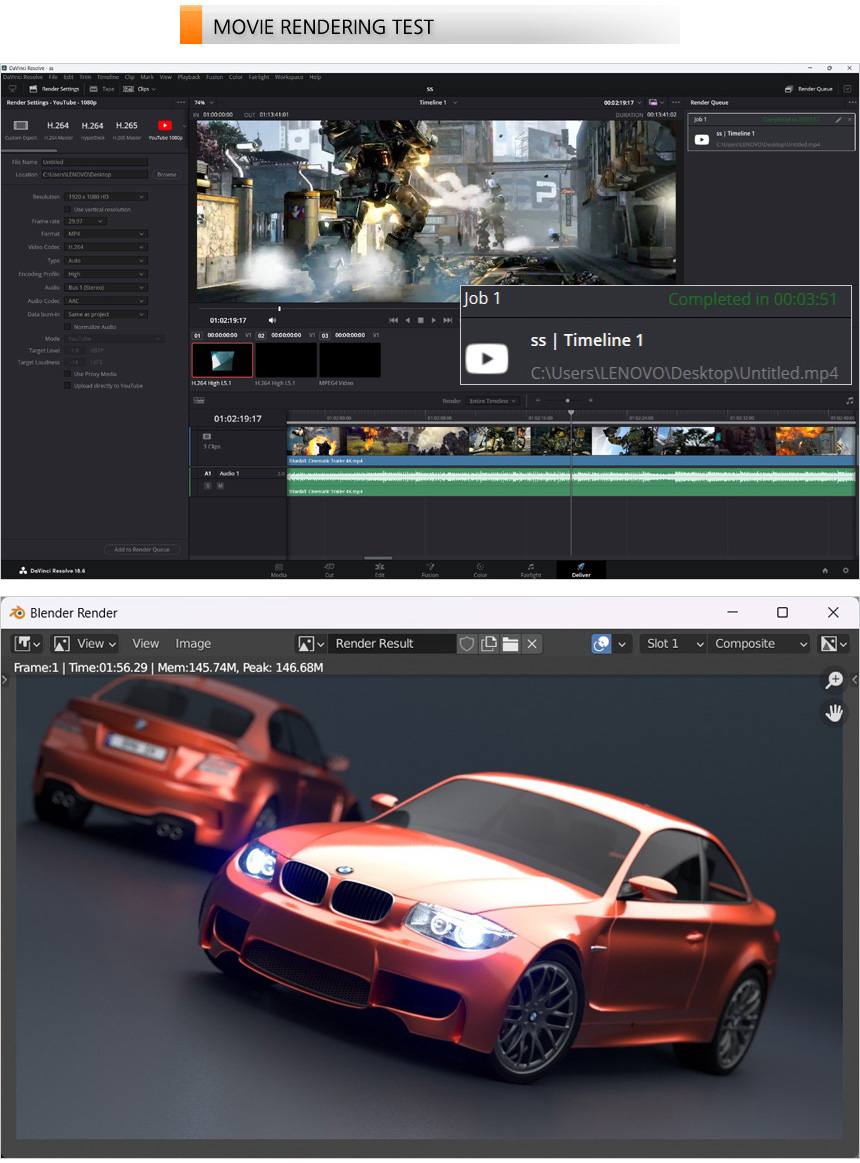Toggle the Use Proxy Media checkbox

68,373
